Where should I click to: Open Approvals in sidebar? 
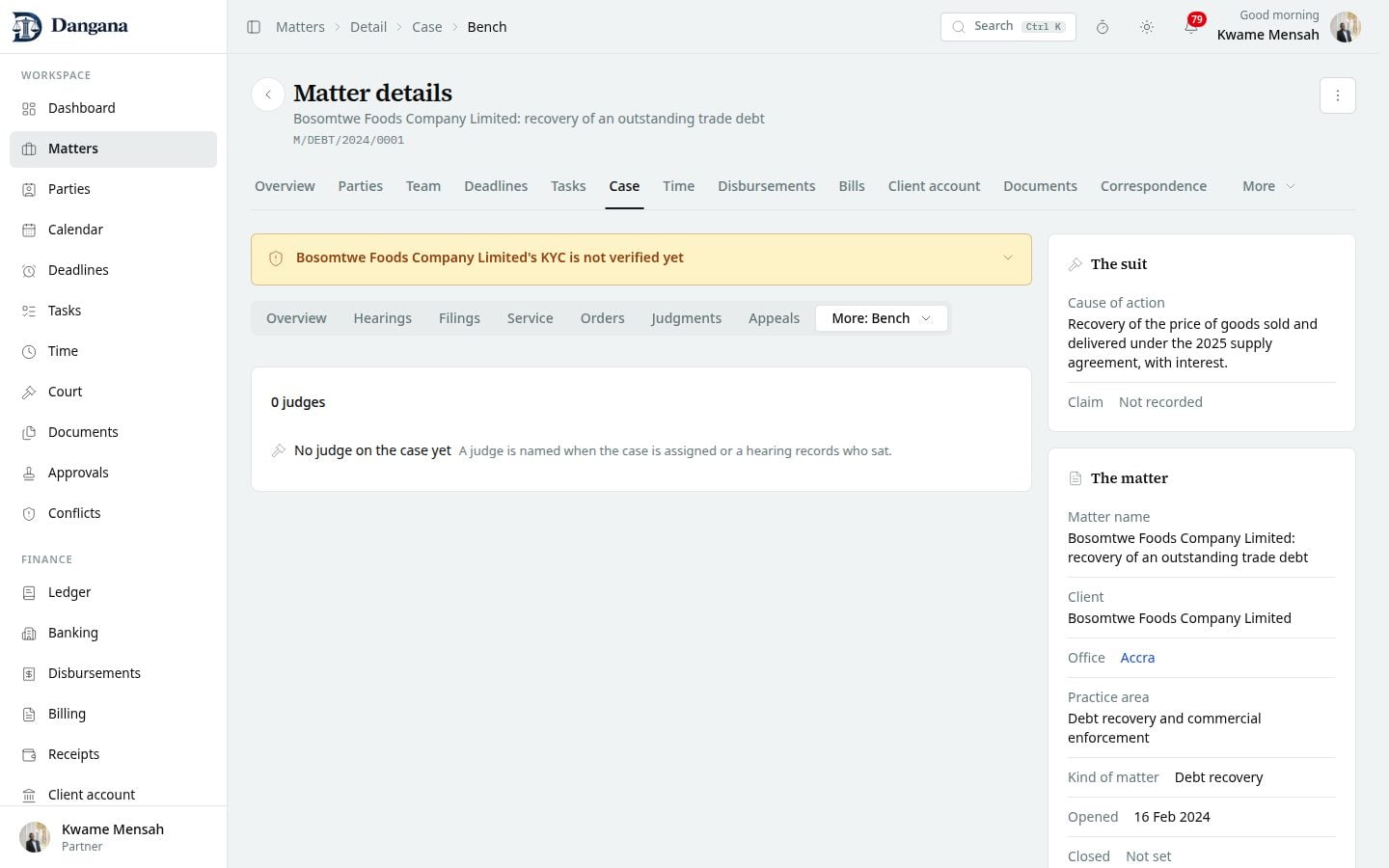click(113, 473)
